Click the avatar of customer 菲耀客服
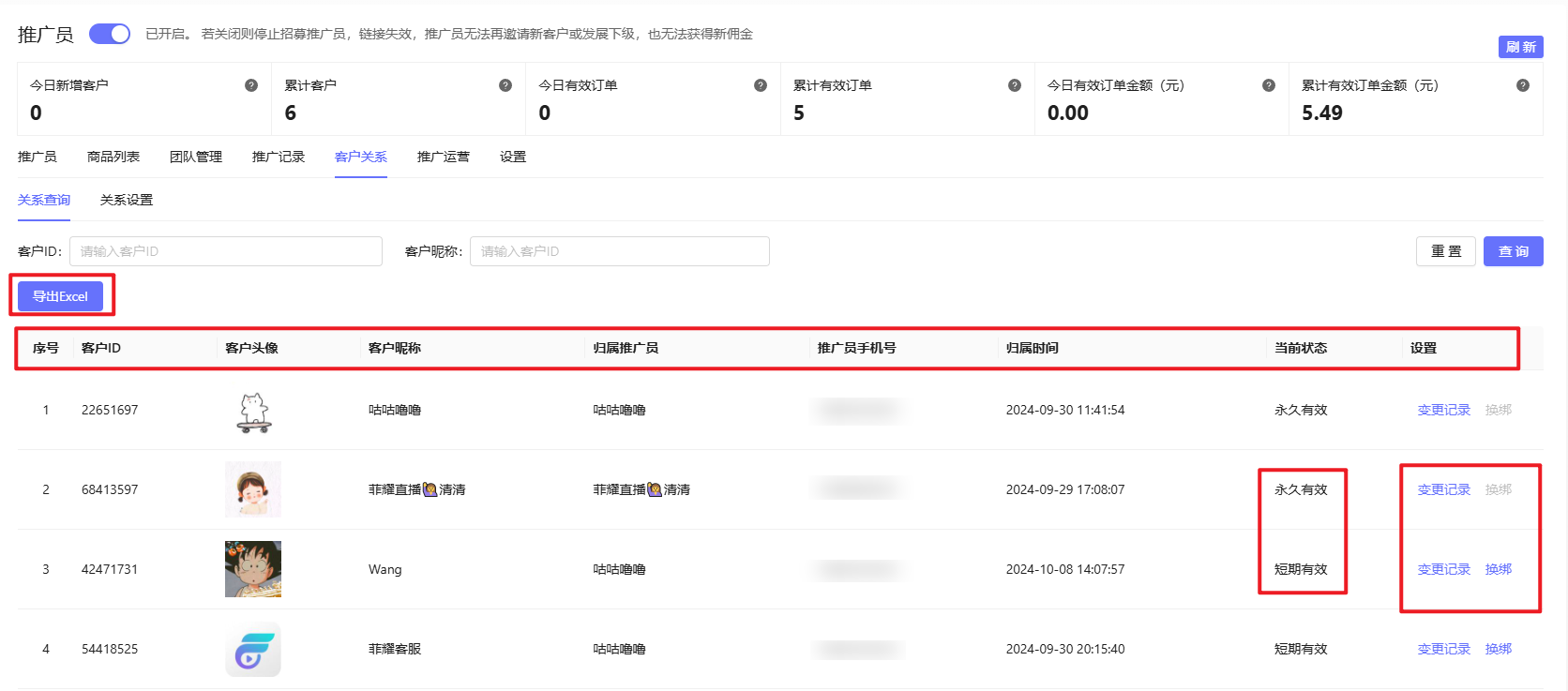Image resolution: width=1568 pixels, height=691 pixels. point(253,649)
